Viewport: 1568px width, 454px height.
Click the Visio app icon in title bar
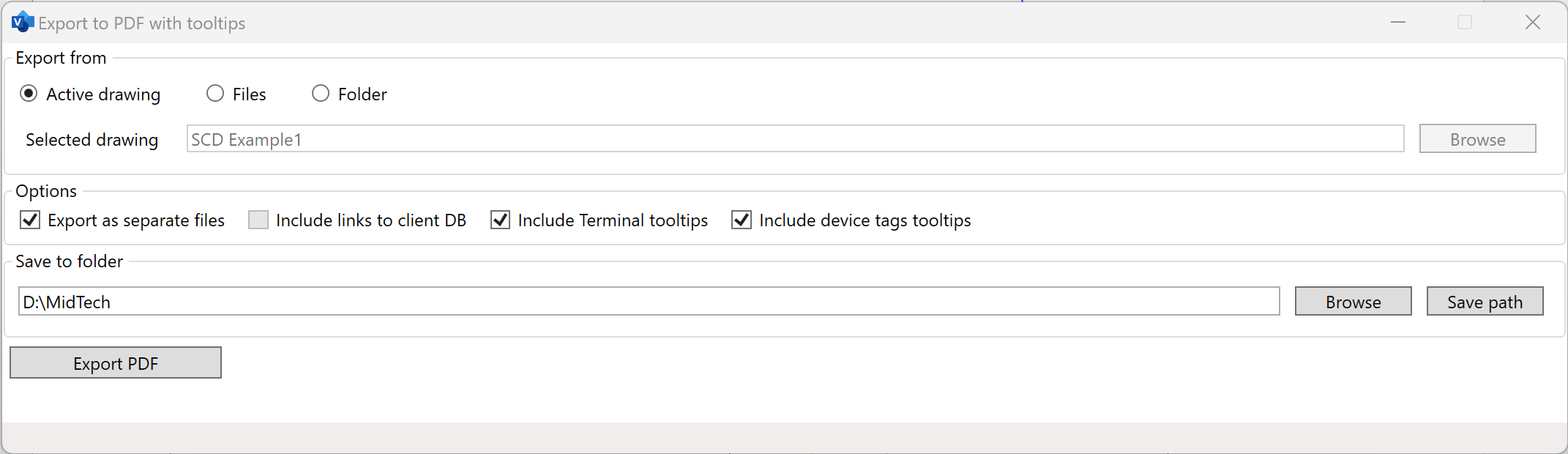23,22
